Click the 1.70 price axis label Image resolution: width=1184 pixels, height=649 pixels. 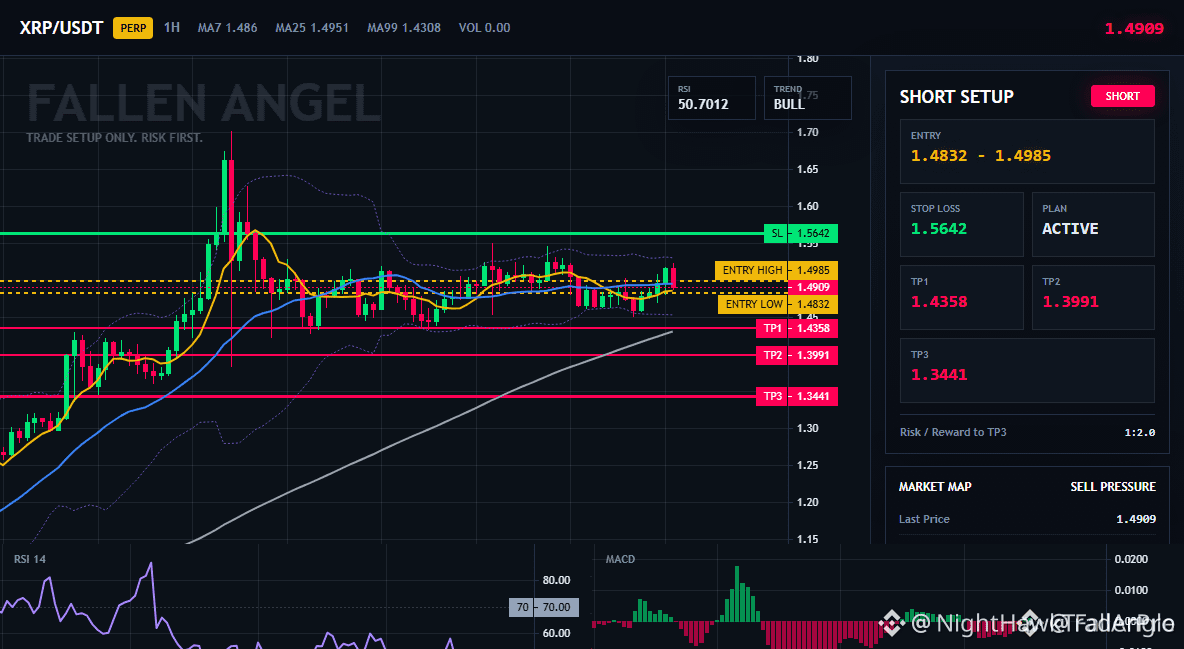coord(807,132)
